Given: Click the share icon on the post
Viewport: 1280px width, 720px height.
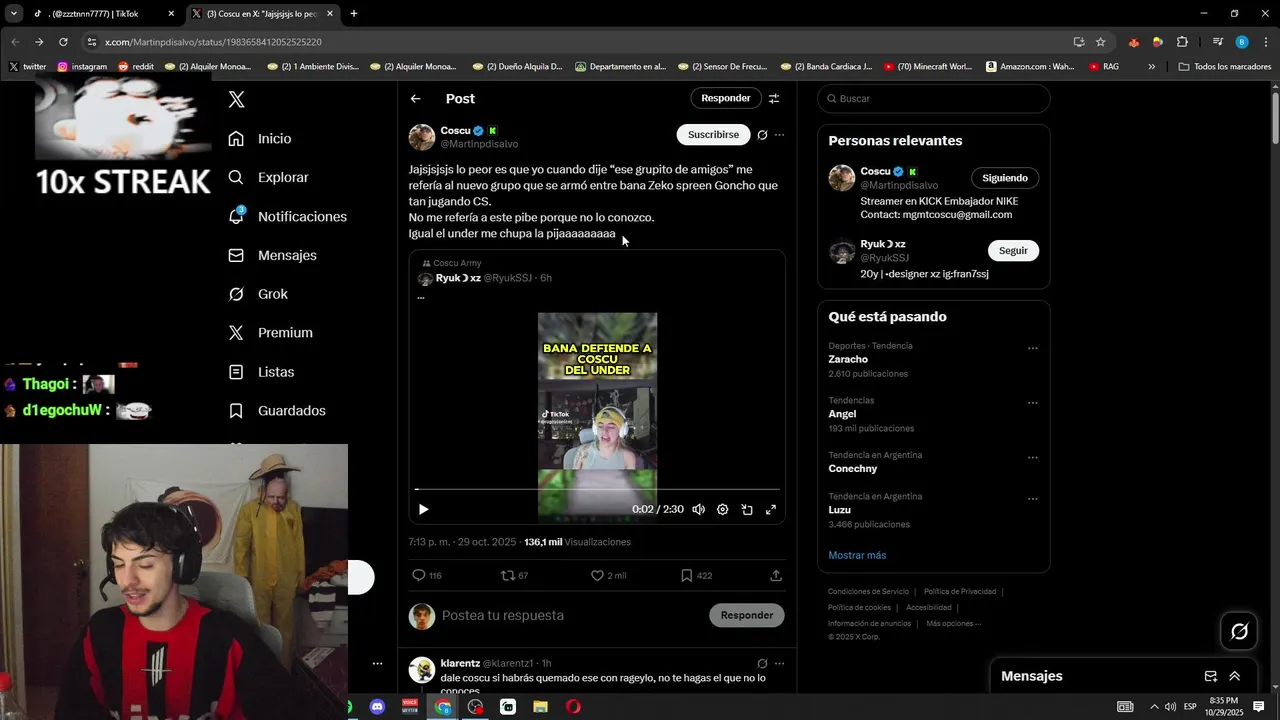Looking at the screenshot, I should click(x=776, y=576).
